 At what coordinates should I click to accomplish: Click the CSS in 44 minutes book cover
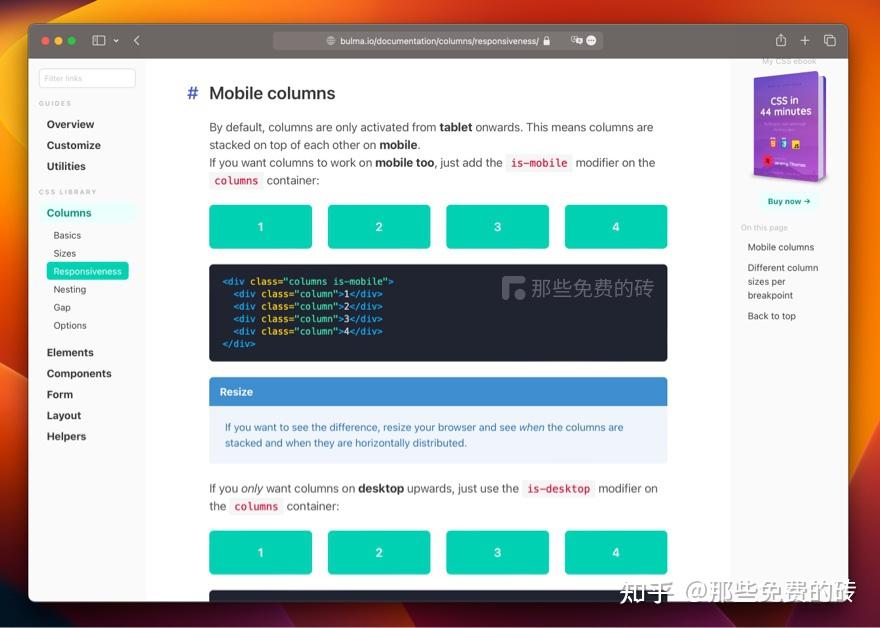[x=789, y=125]
